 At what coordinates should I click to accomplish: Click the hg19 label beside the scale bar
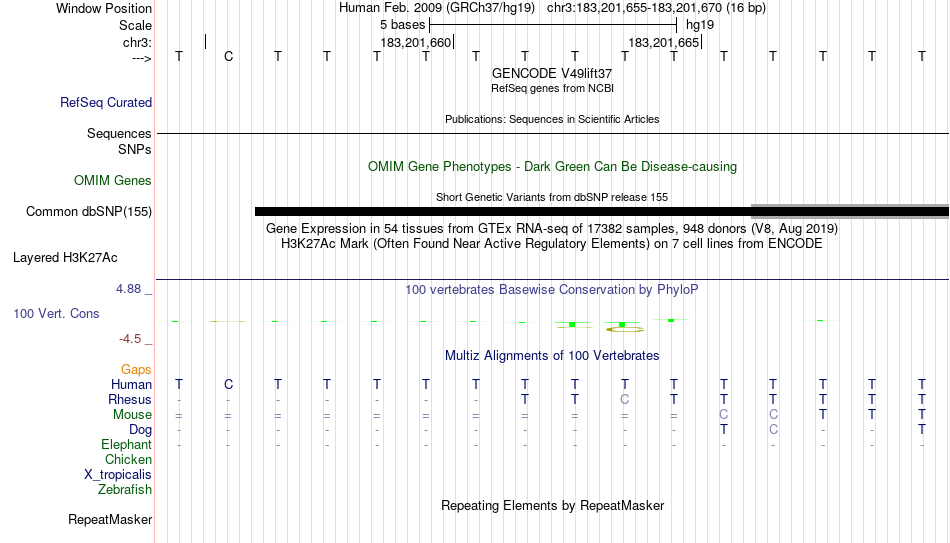point(700,25)
